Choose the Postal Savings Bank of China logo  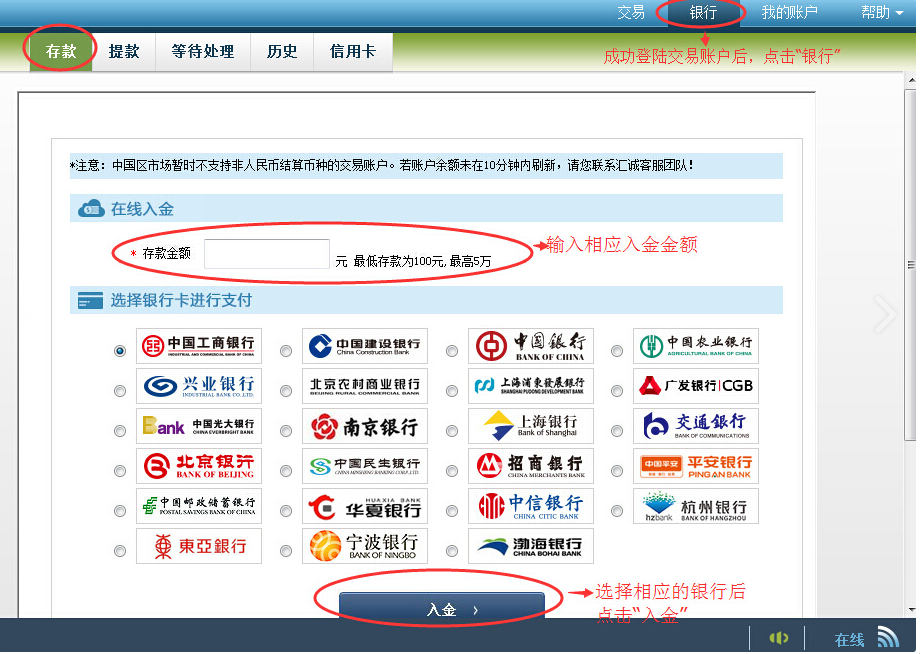pos(199,507)
